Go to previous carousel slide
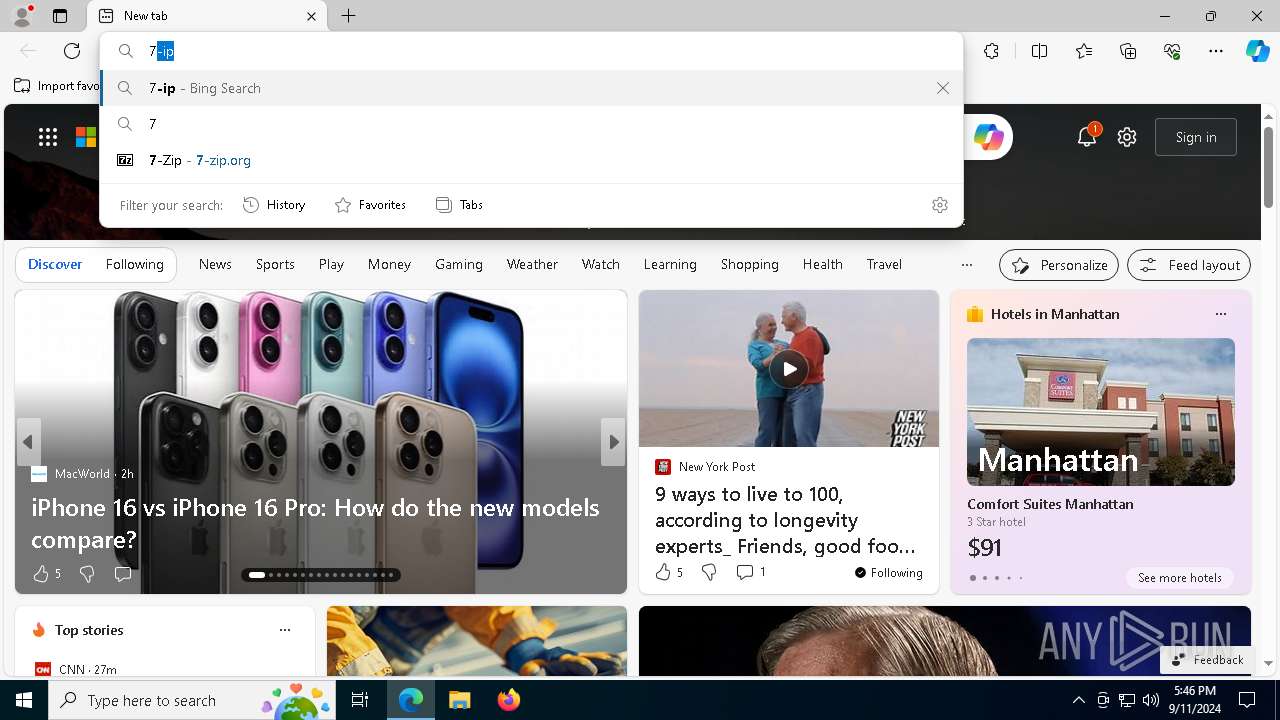Image resolution: width=1280 pixels, height=720 pixels. tap(28, 442)
